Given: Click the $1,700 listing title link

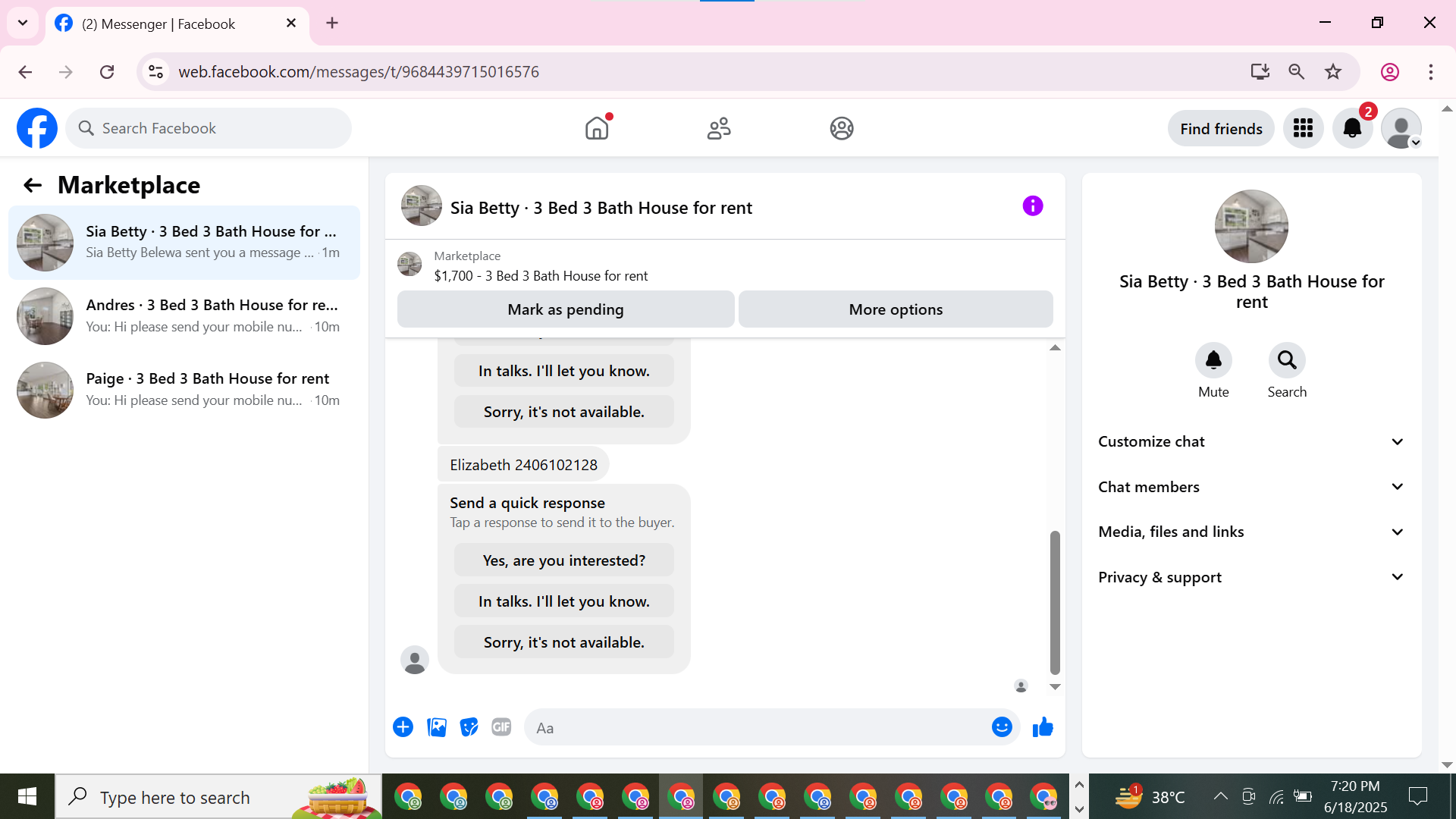Looking at the screenshot, I should coord(541,276).
